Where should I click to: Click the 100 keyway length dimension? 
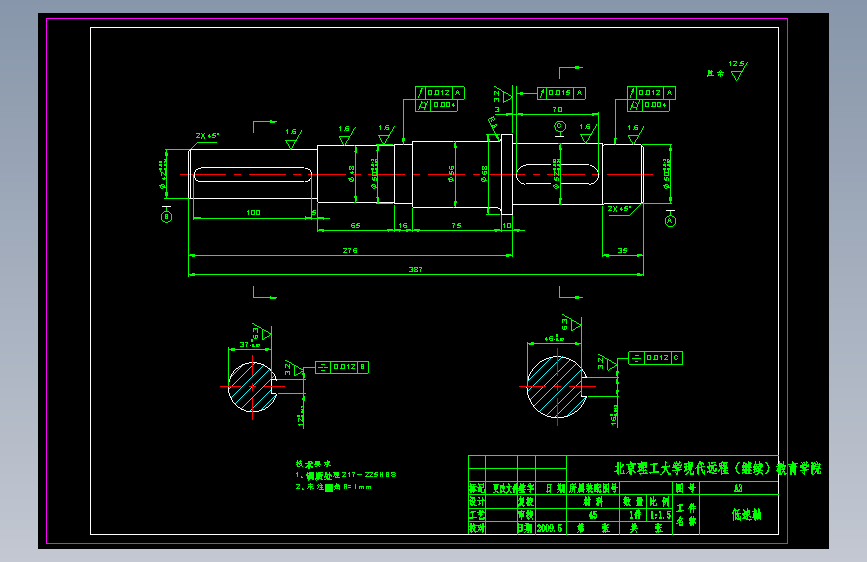253,212
